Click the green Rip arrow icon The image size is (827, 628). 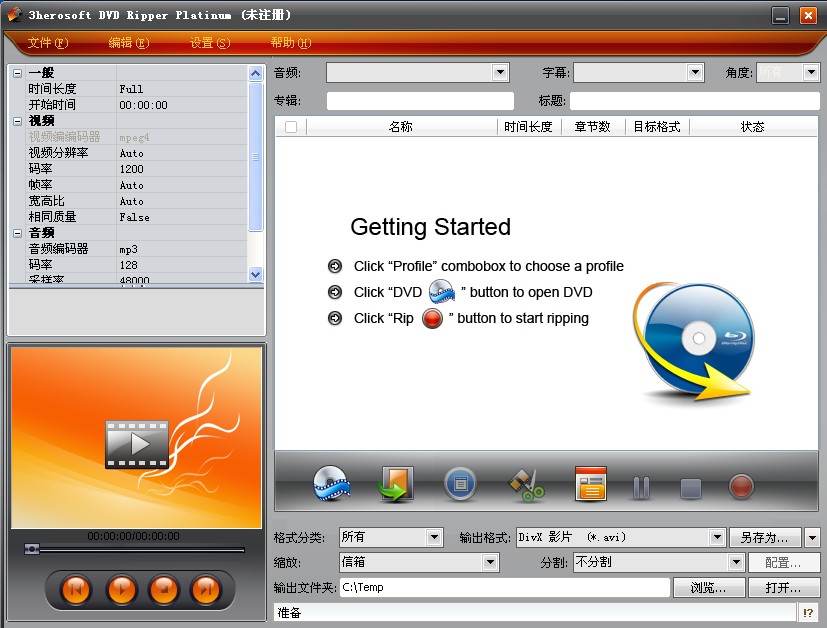(x=395, y=486)
